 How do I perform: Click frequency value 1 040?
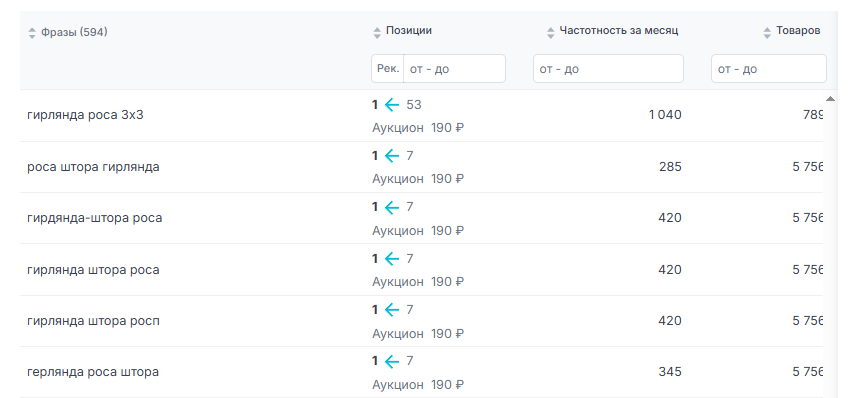pos(665,115)
